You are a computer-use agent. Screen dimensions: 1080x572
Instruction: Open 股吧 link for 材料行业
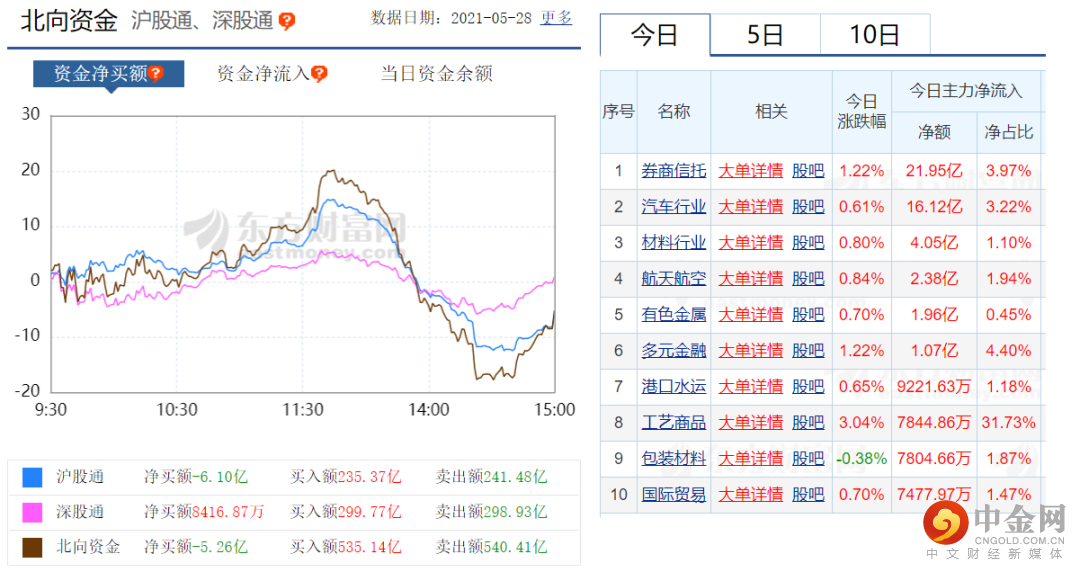click(808, 243)
